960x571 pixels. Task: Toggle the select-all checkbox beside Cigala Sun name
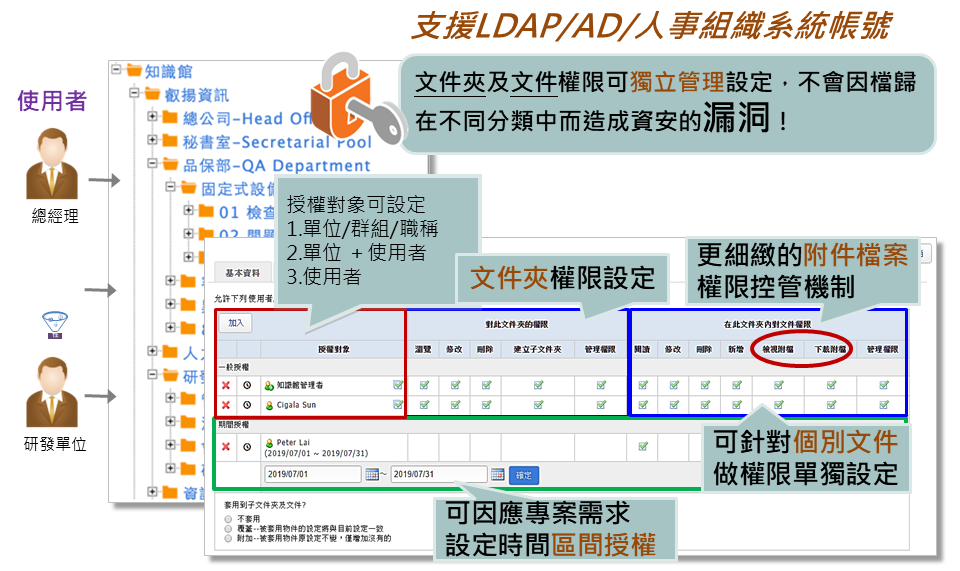point(398,404)
